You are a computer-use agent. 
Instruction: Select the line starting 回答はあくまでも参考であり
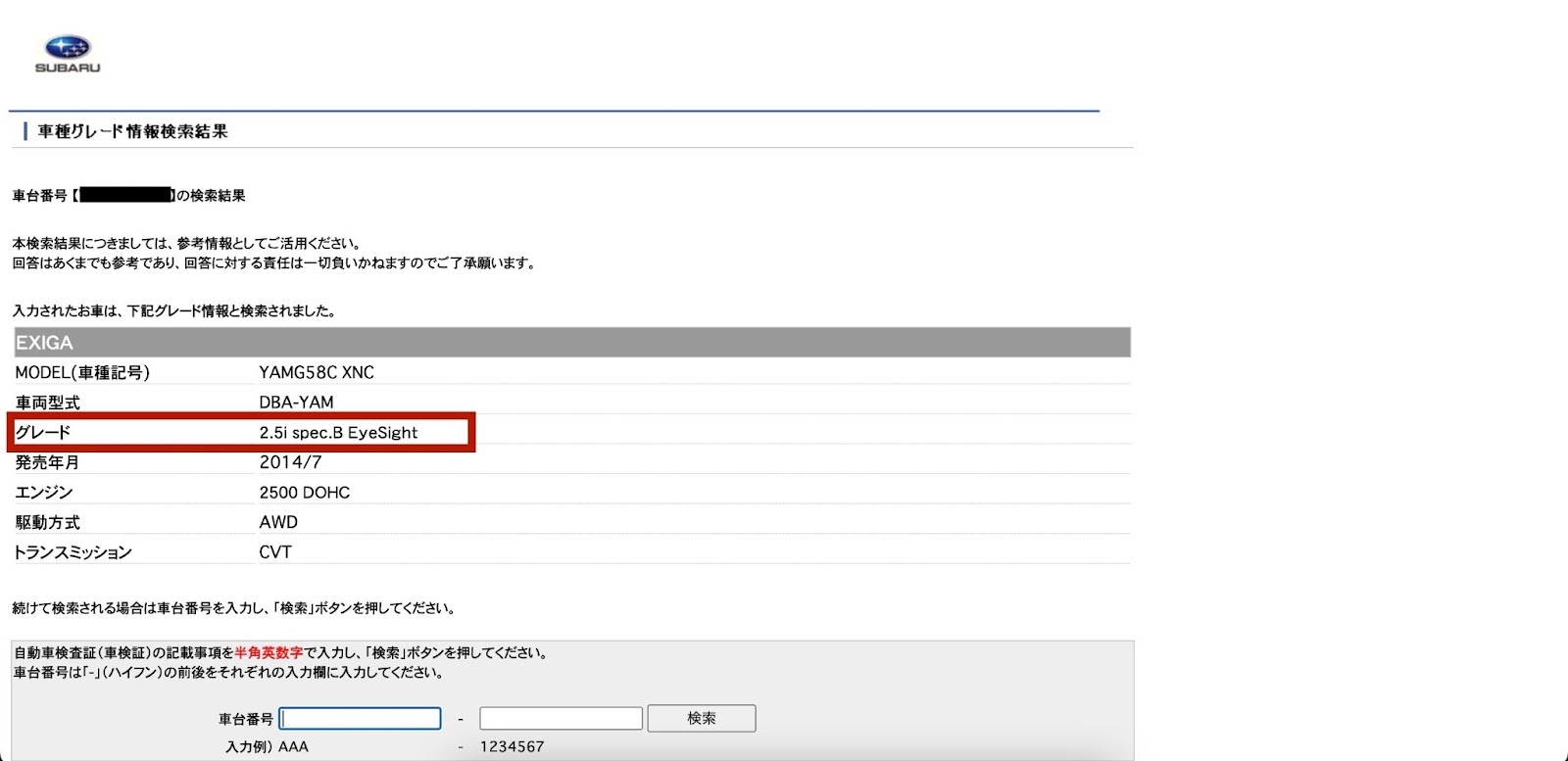click(274, 262)
